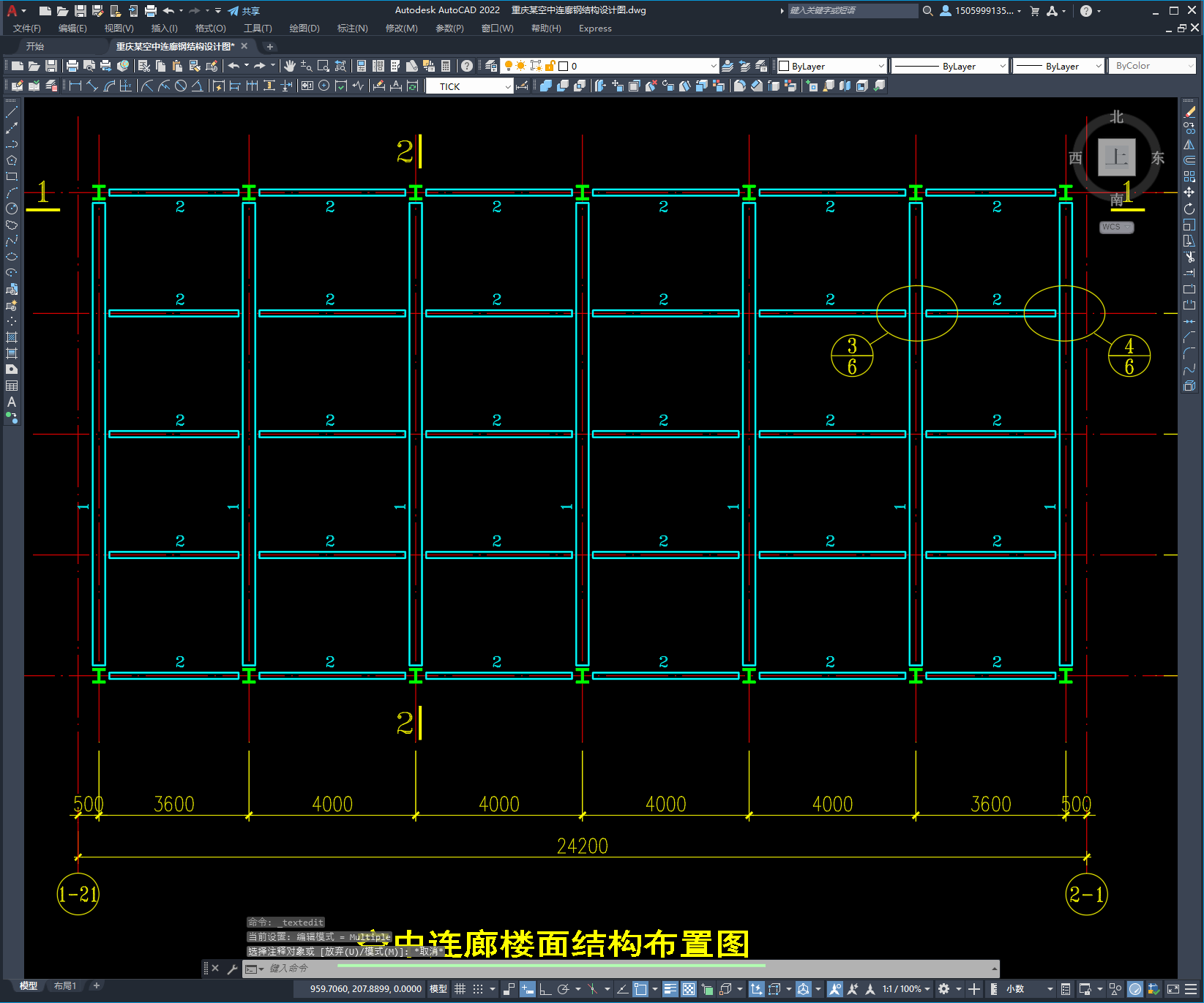Screen dimensions: 1204x1003
Task: Click the Plot print icon in standard toolbar
Action: (x=72, y=66)
